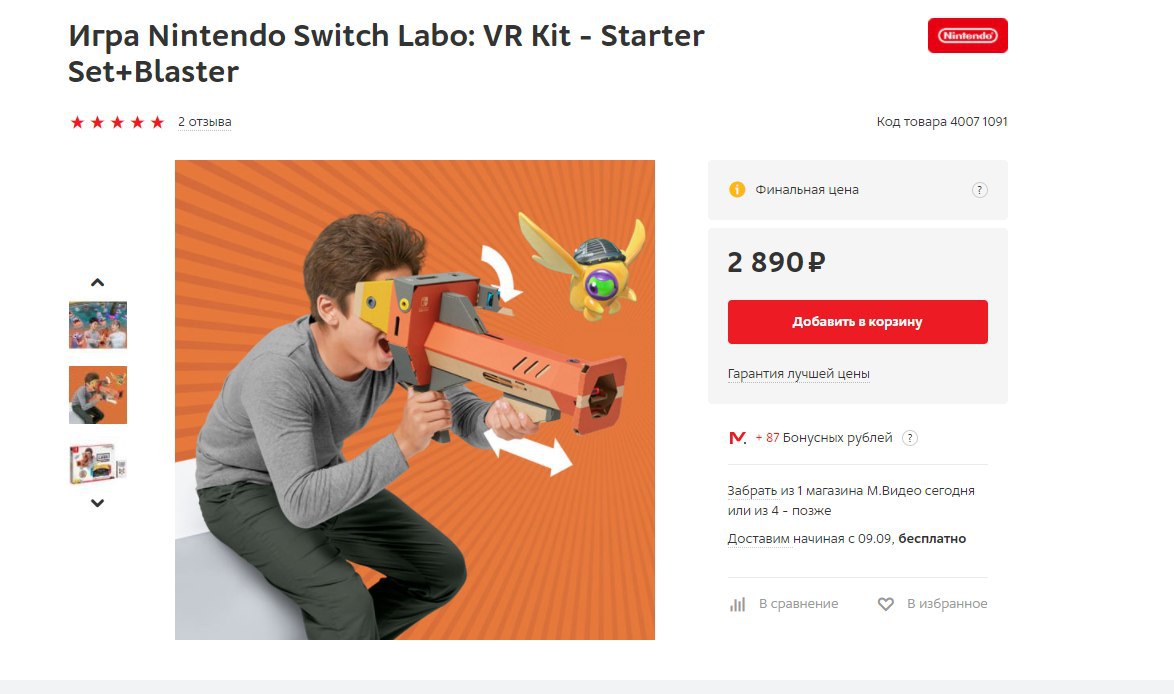This screenshot has width=1174, height=694.
Task: Select the orange blaster thumbnail
Action: 98,395
